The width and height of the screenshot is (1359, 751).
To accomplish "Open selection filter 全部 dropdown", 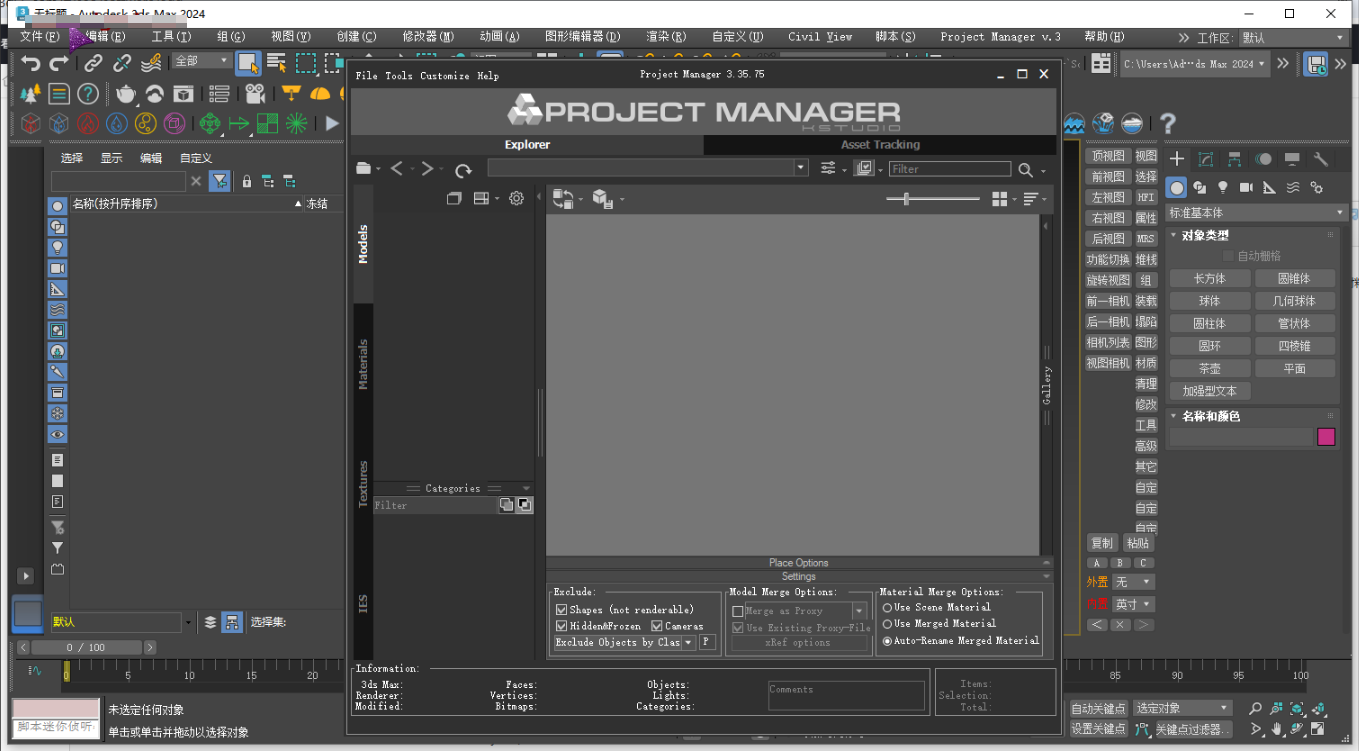I will point(202,61).
